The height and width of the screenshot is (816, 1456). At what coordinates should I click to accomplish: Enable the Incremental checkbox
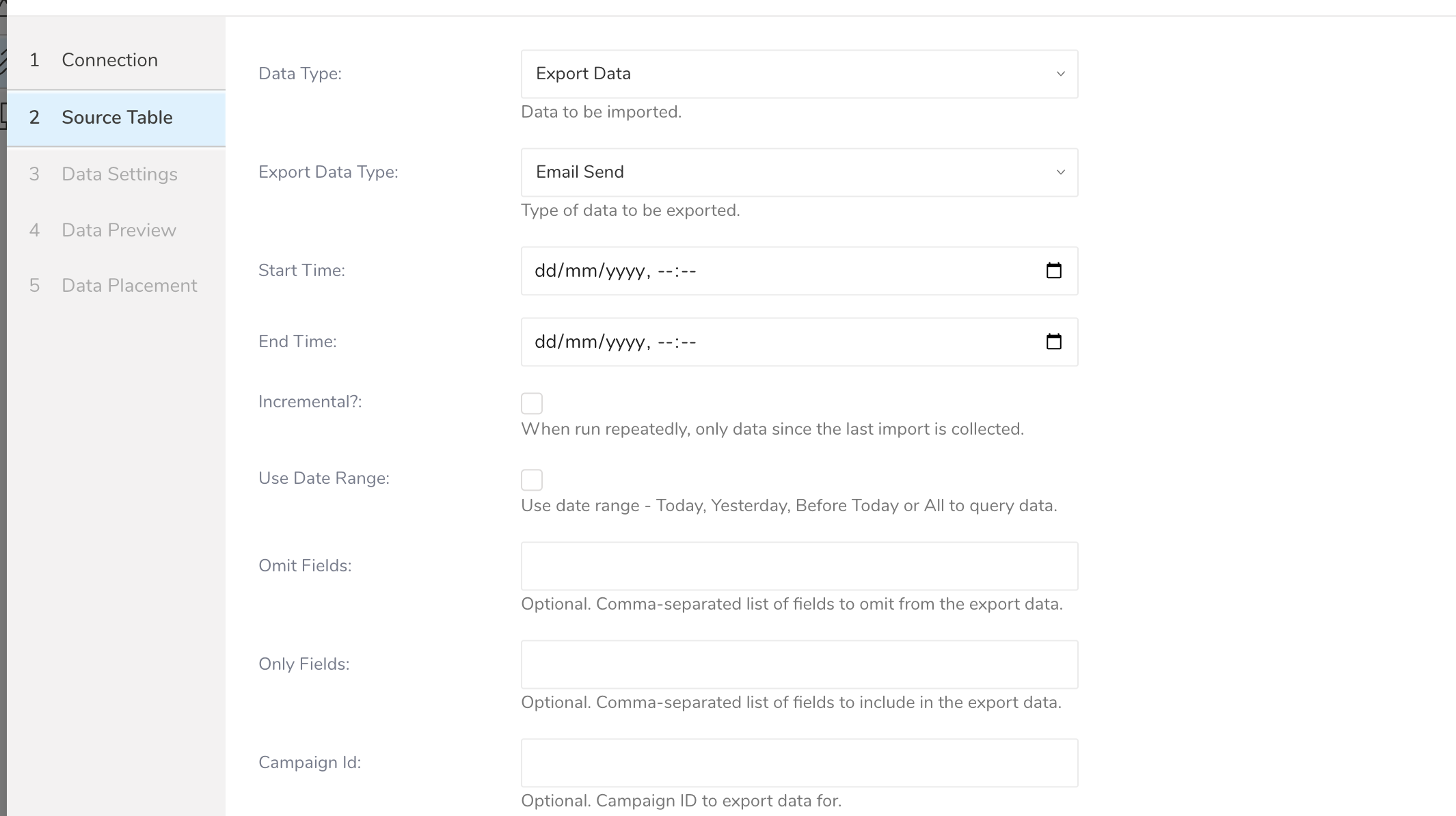tap(532, 403)
